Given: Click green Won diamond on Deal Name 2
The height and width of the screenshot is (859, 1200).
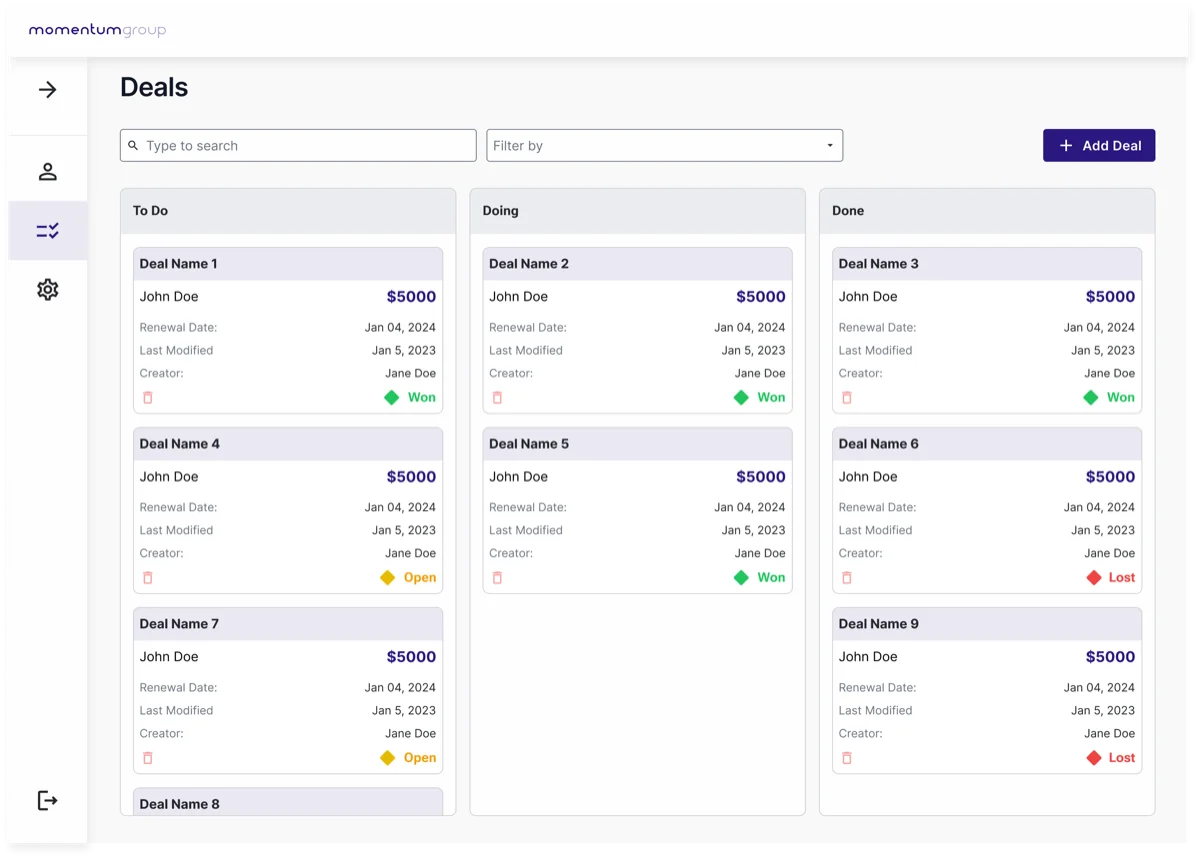Looking at the screenshot, I should 741,398.
